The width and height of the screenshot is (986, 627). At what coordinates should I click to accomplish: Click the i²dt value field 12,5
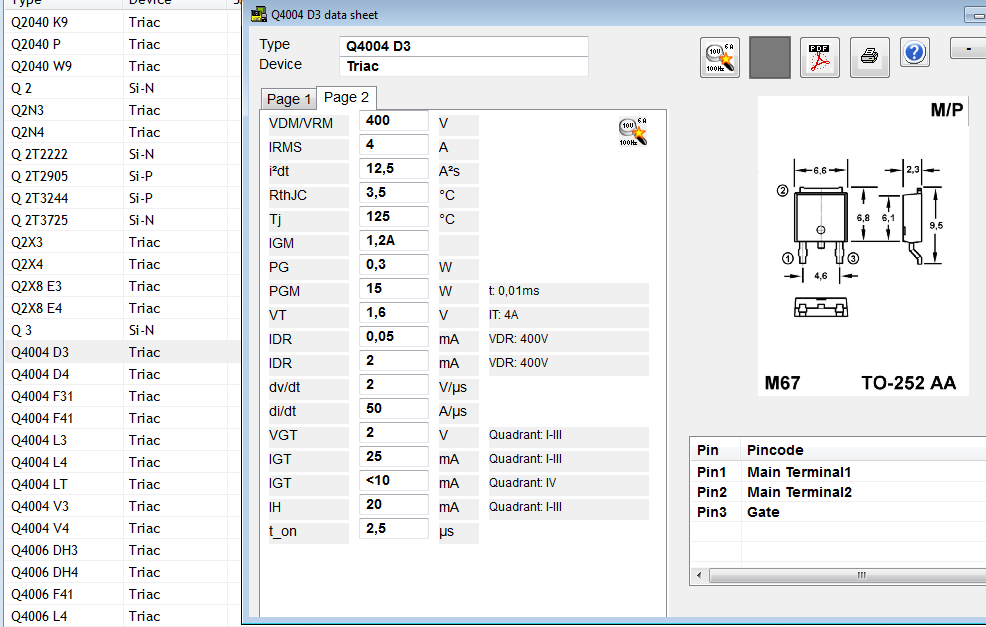(x=394, y=169)
